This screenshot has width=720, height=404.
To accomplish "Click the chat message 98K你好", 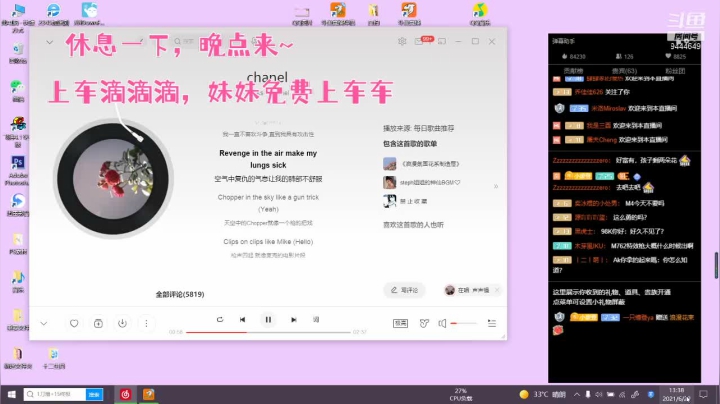I will click(x=632, y=231).
